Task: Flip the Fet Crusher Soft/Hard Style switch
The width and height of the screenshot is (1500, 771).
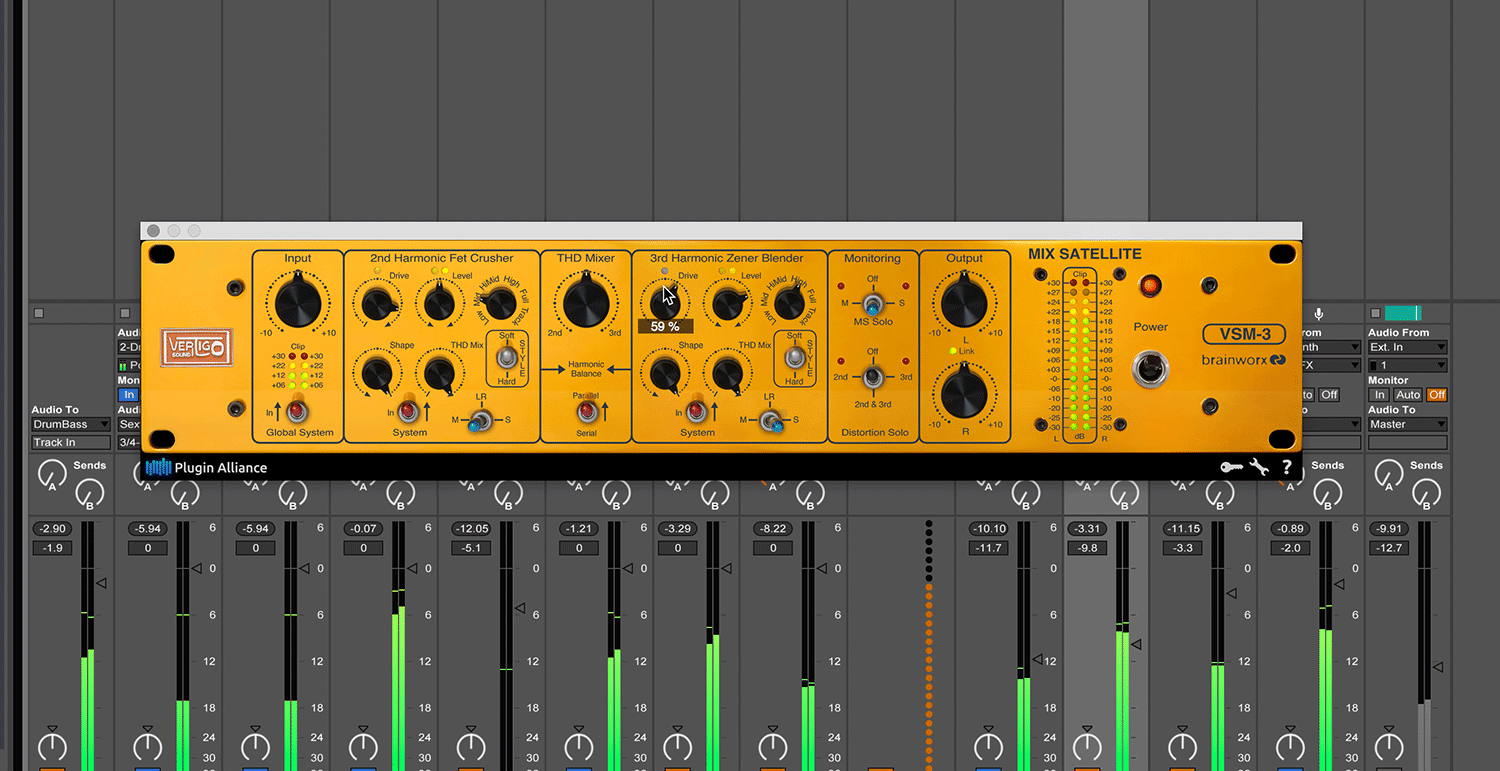Action: (507, 357)
